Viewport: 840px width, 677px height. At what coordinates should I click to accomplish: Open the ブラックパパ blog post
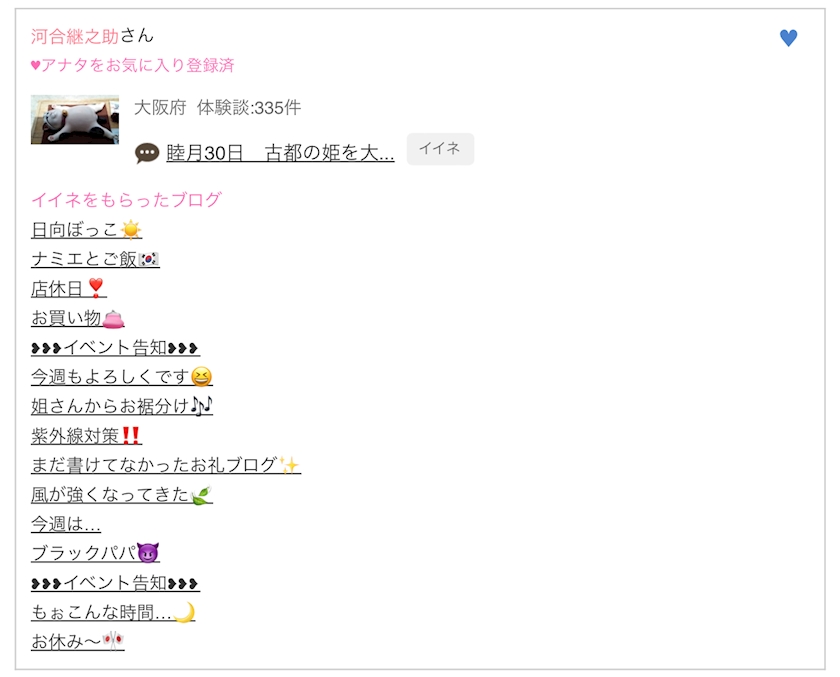pyautogui.click(x=95, y=553)
